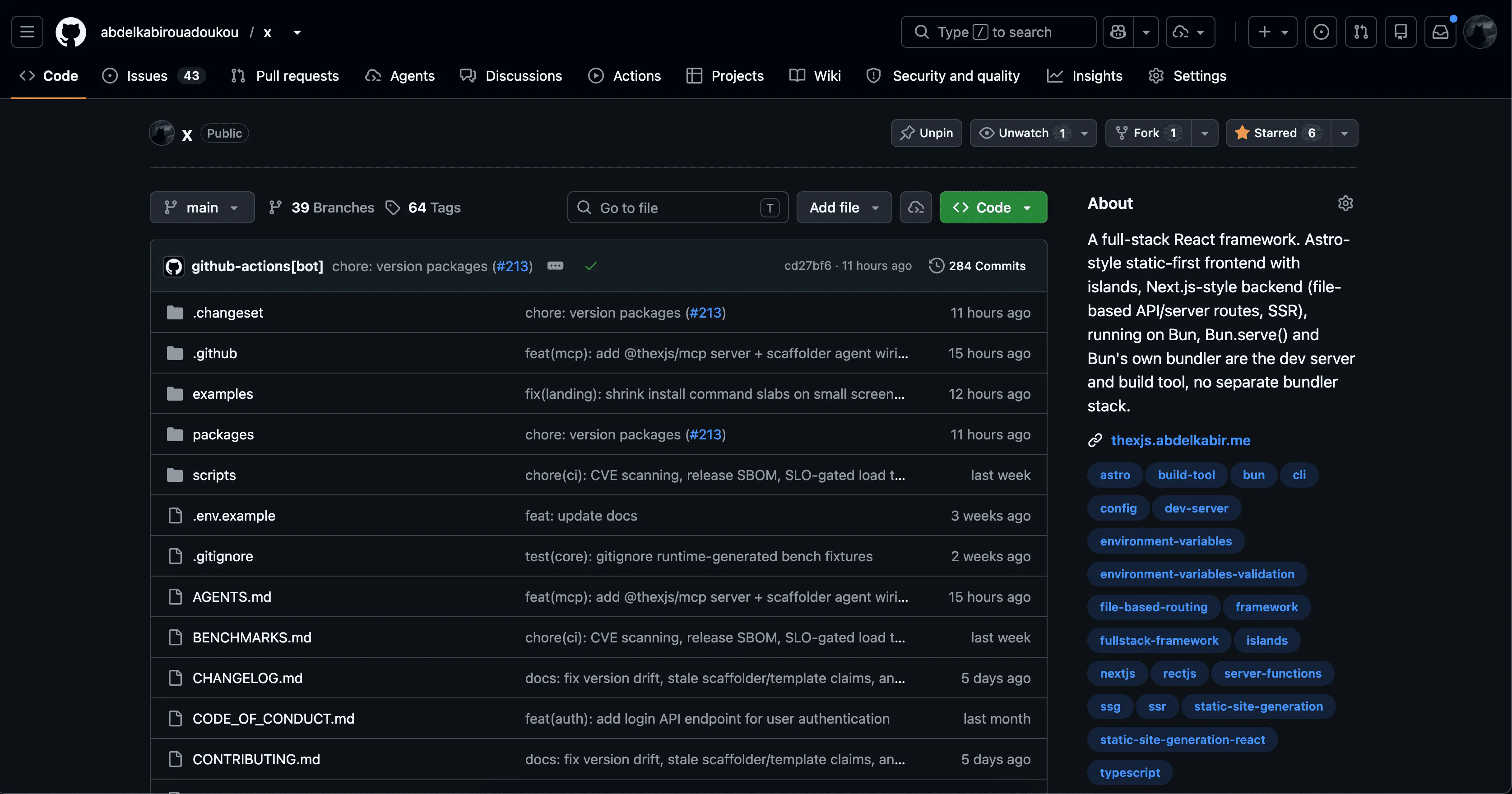Expand the create new dropdown caret
The width and height of the screenshot is (1512, 794).
(x=1284, y=32)
